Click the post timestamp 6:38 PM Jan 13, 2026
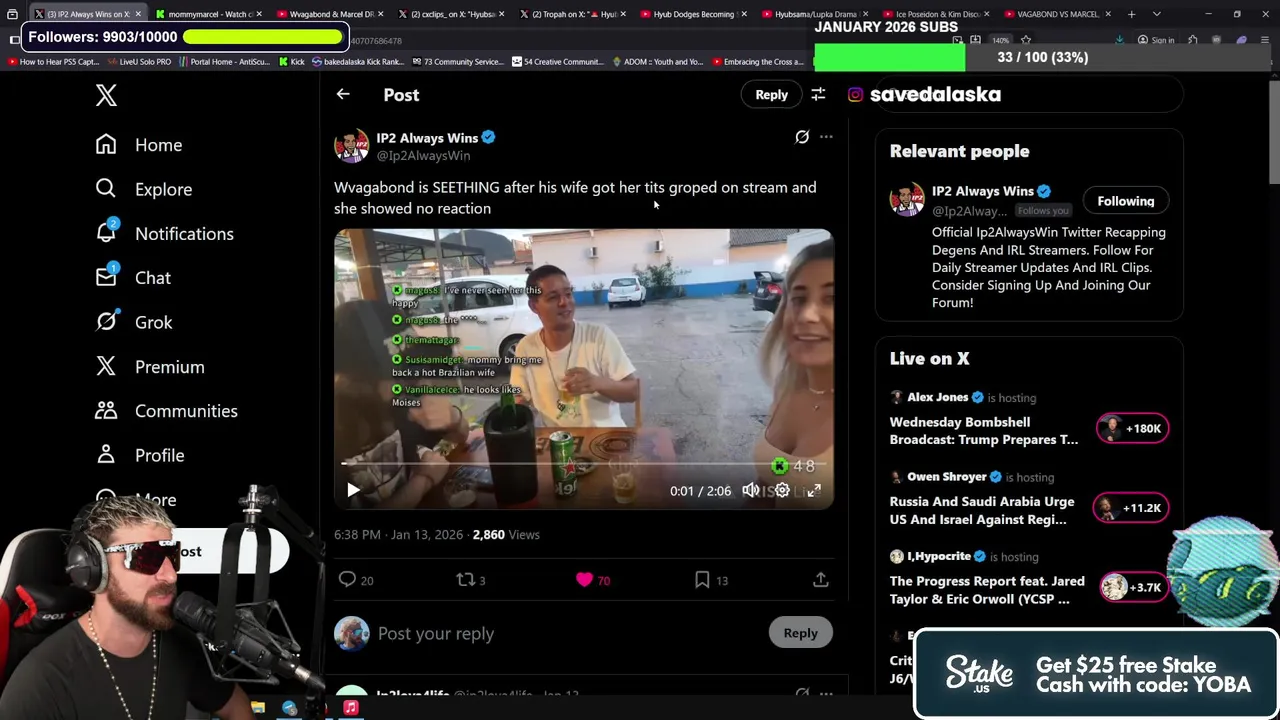Screen dimensions: 1280x720 click(398, 535)
